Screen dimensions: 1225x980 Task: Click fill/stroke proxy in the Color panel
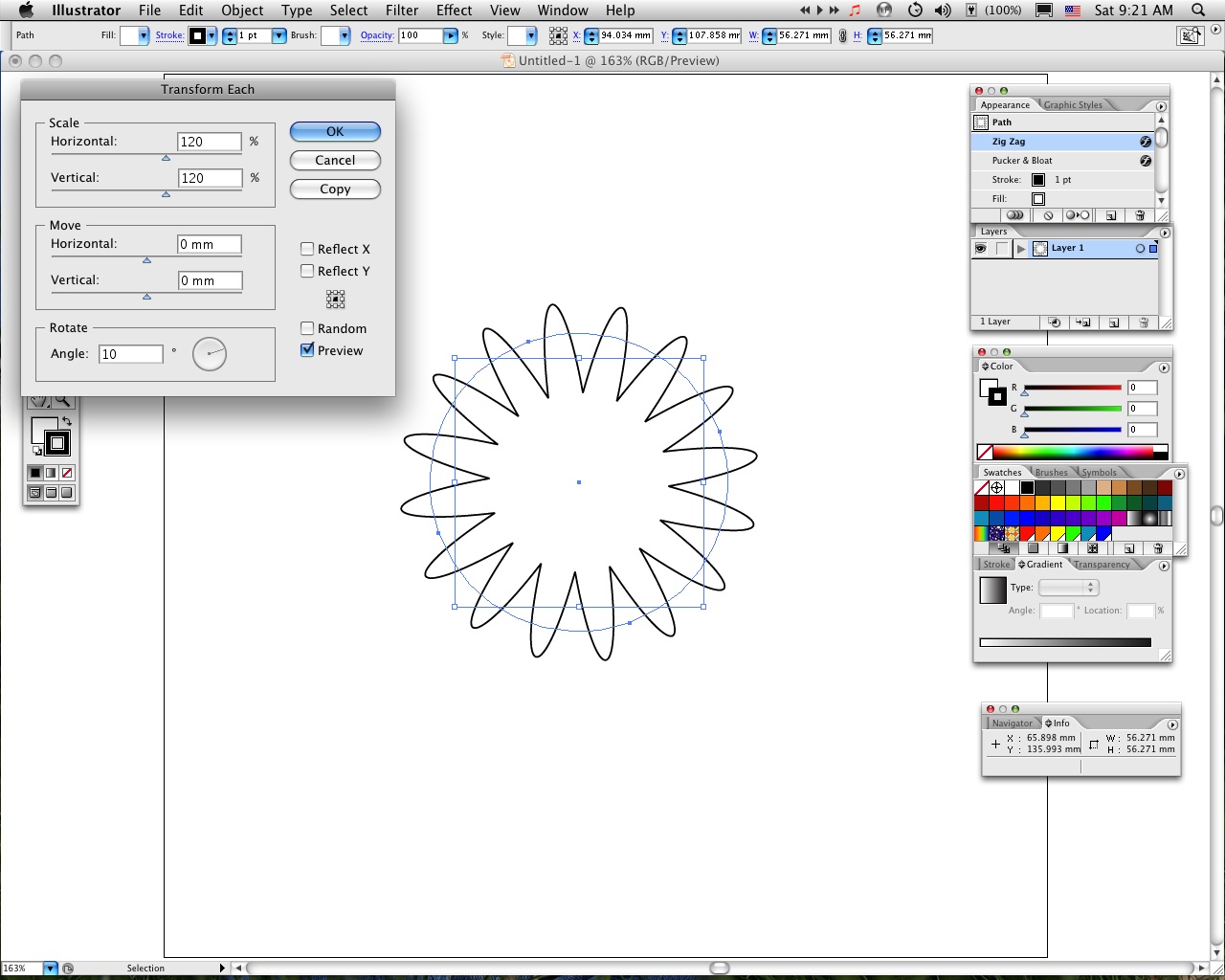[x=992, y=391]
